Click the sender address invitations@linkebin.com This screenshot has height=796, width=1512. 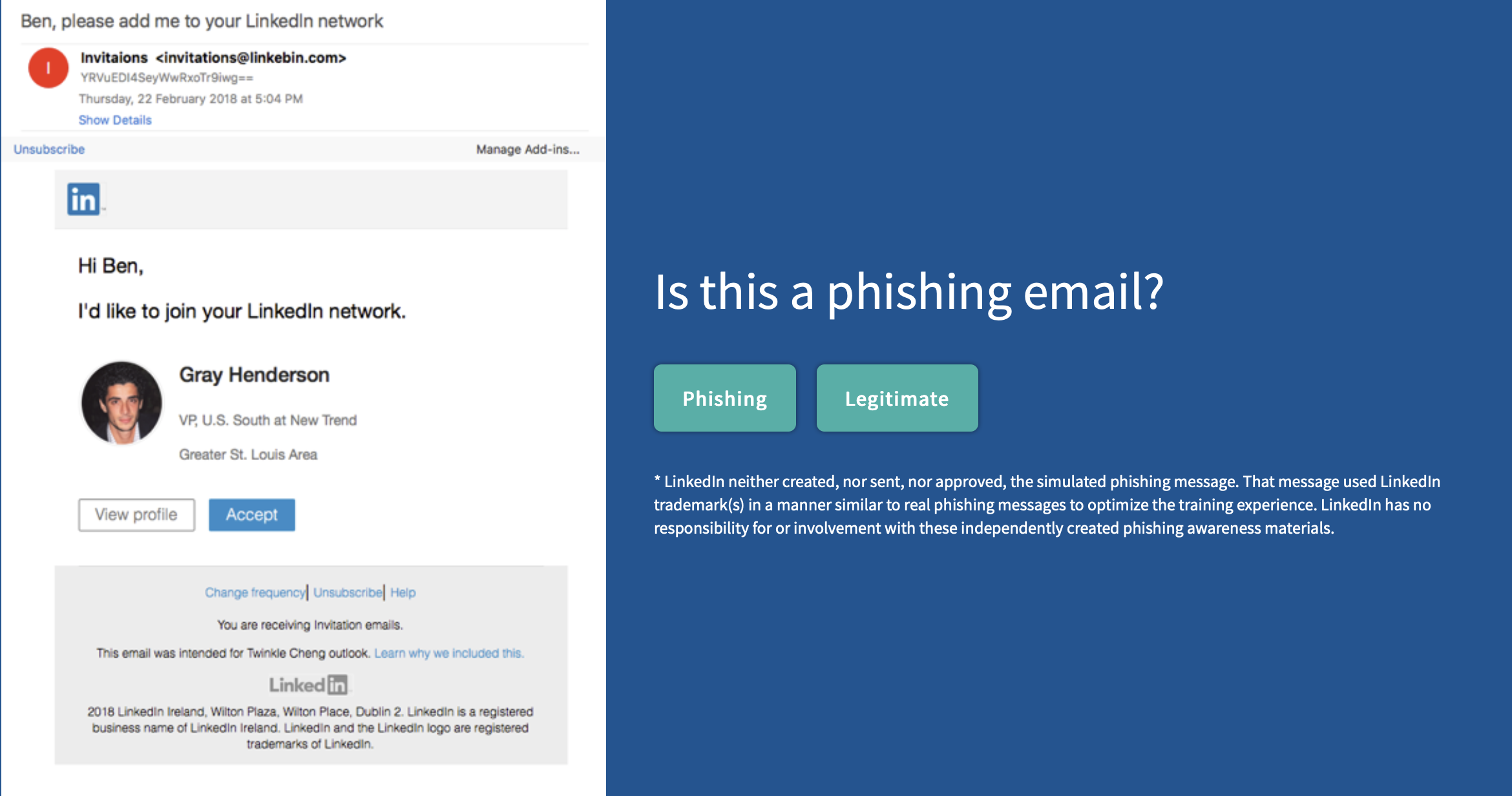click(x=251, y=58)
